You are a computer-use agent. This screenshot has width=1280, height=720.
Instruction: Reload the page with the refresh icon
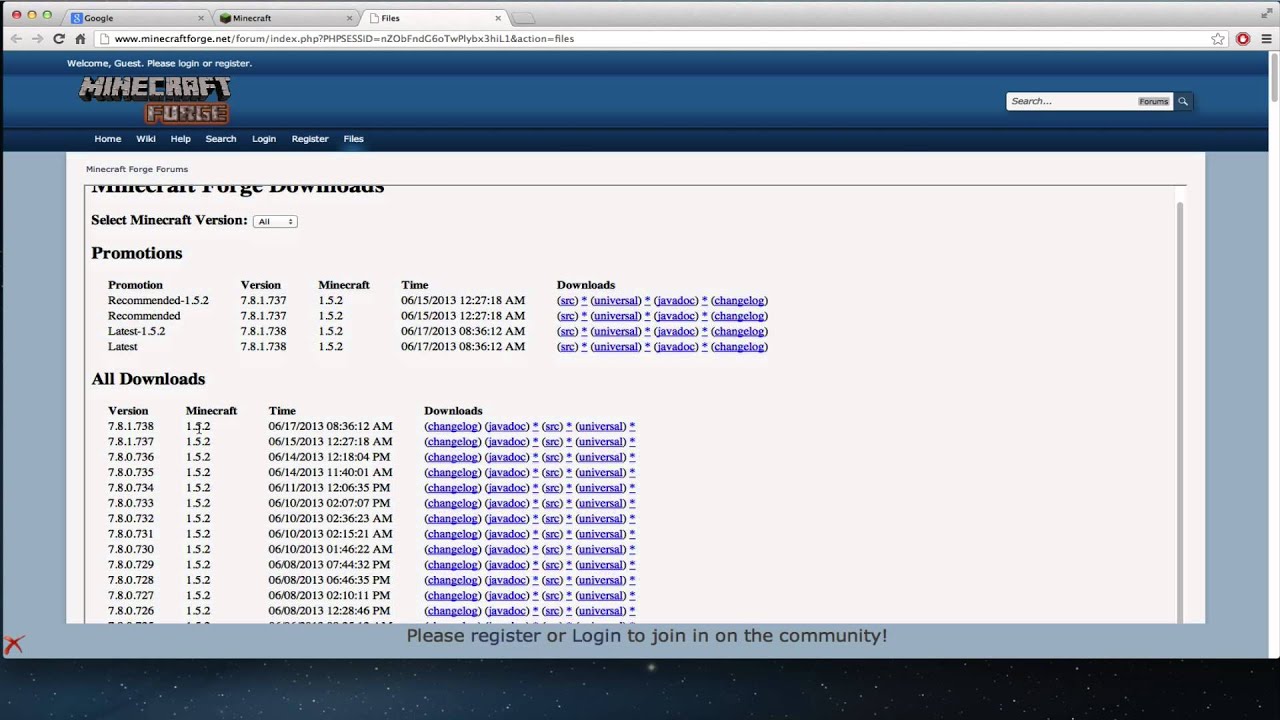[x=59, y=39]
